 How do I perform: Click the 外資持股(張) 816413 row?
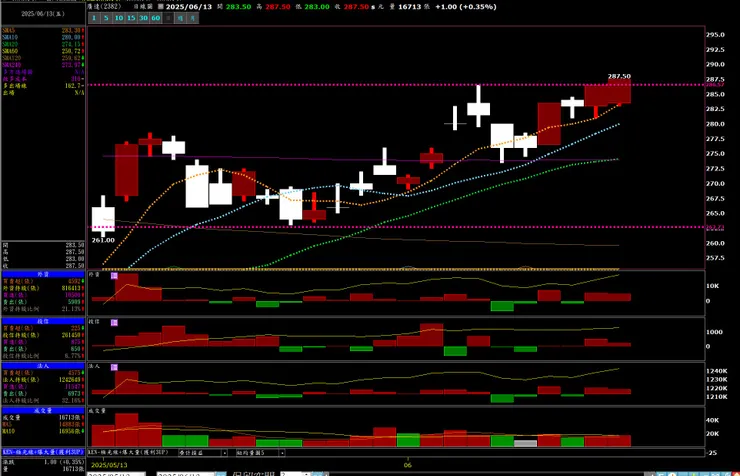pos(43,288)
